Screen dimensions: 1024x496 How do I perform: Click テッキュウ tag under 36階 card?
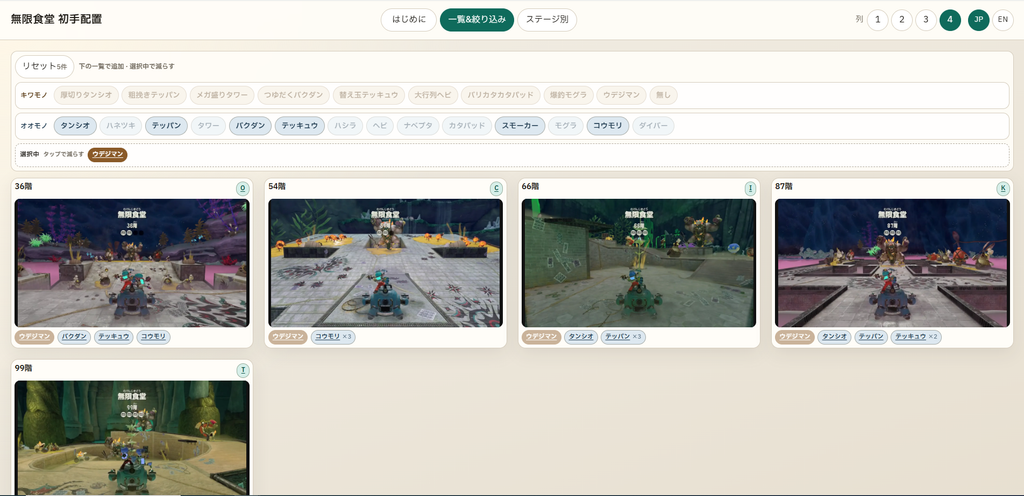114,337
